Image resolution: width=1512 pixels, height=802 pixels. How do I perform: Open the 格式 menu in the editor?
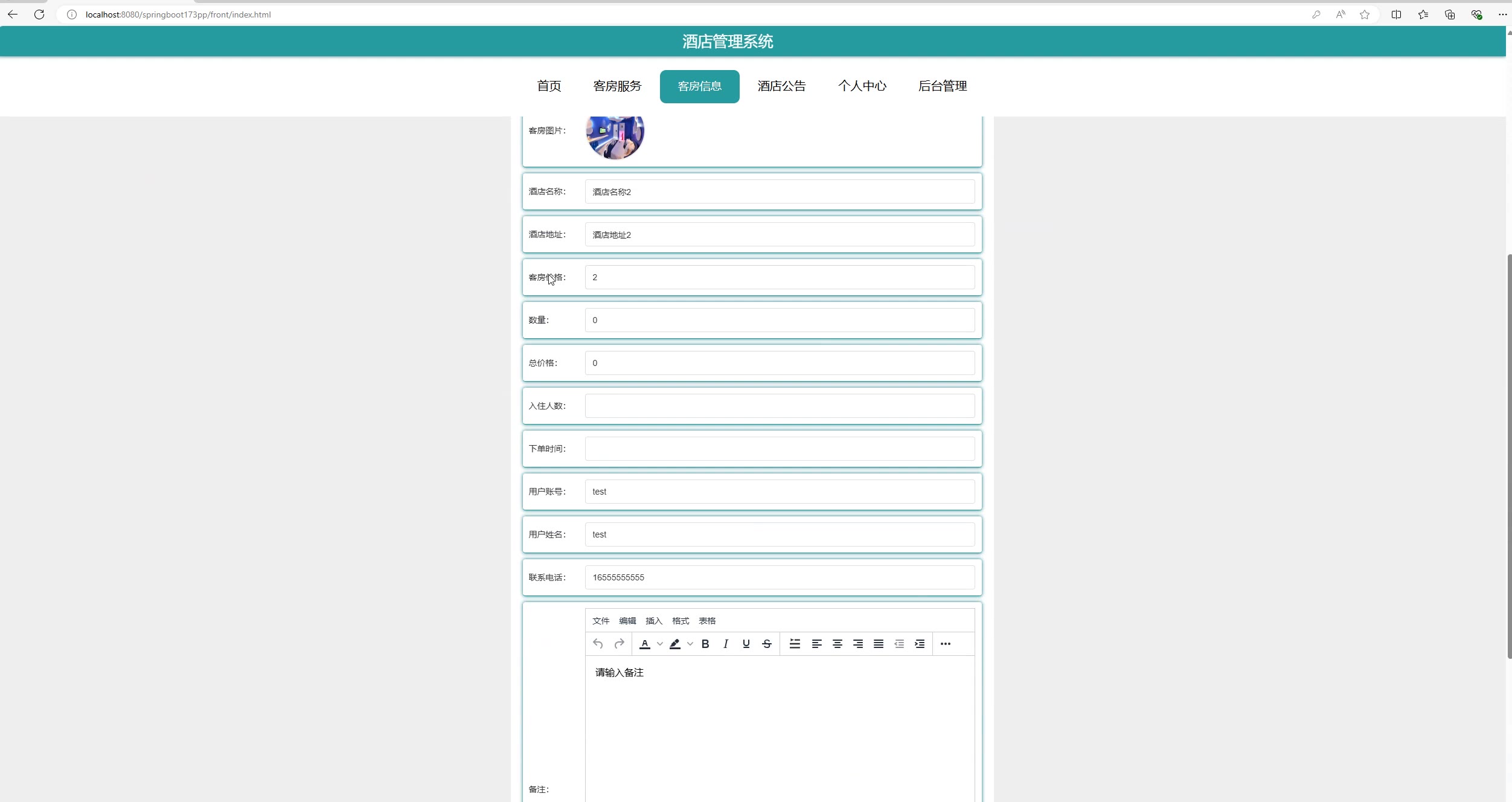click(x=680, y=621)
